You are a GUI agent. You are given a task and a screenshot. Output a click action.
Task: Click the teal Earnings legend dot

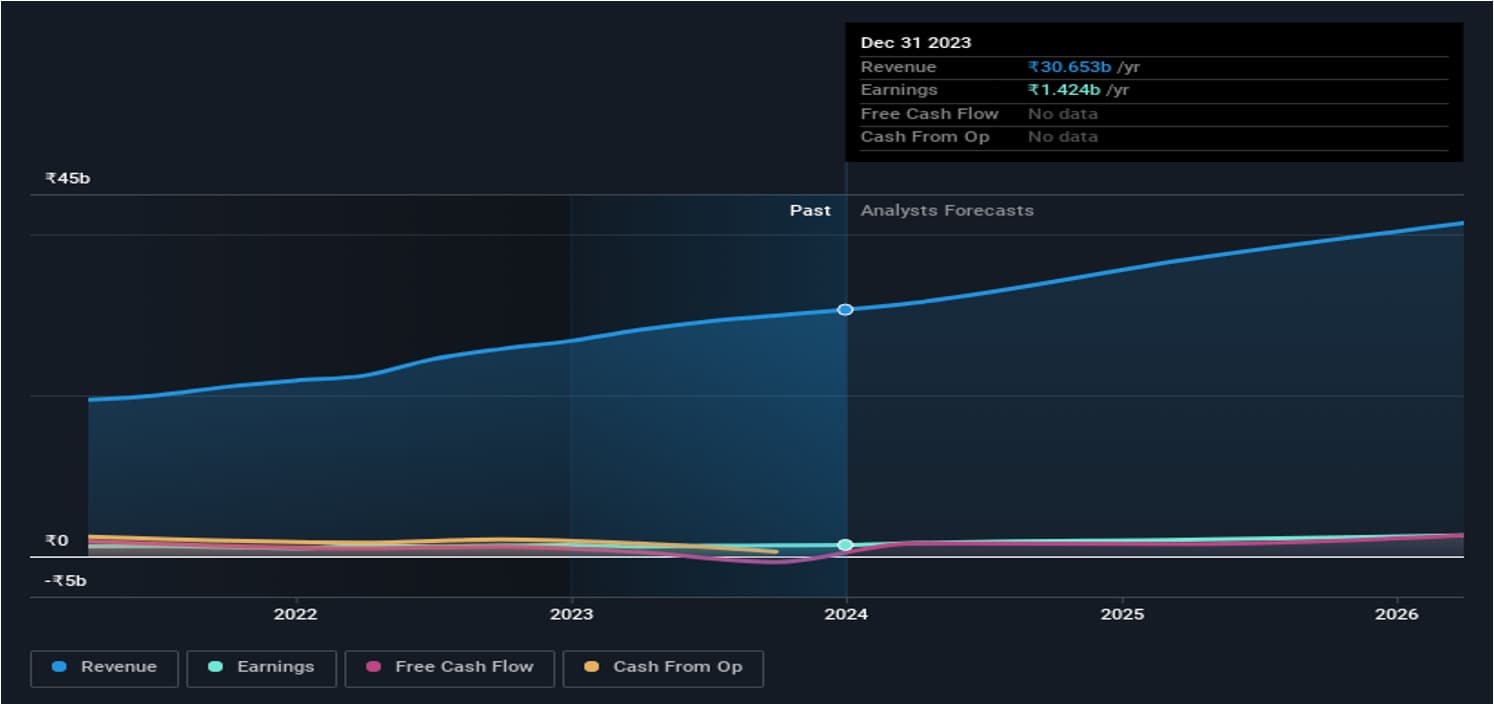215,667
